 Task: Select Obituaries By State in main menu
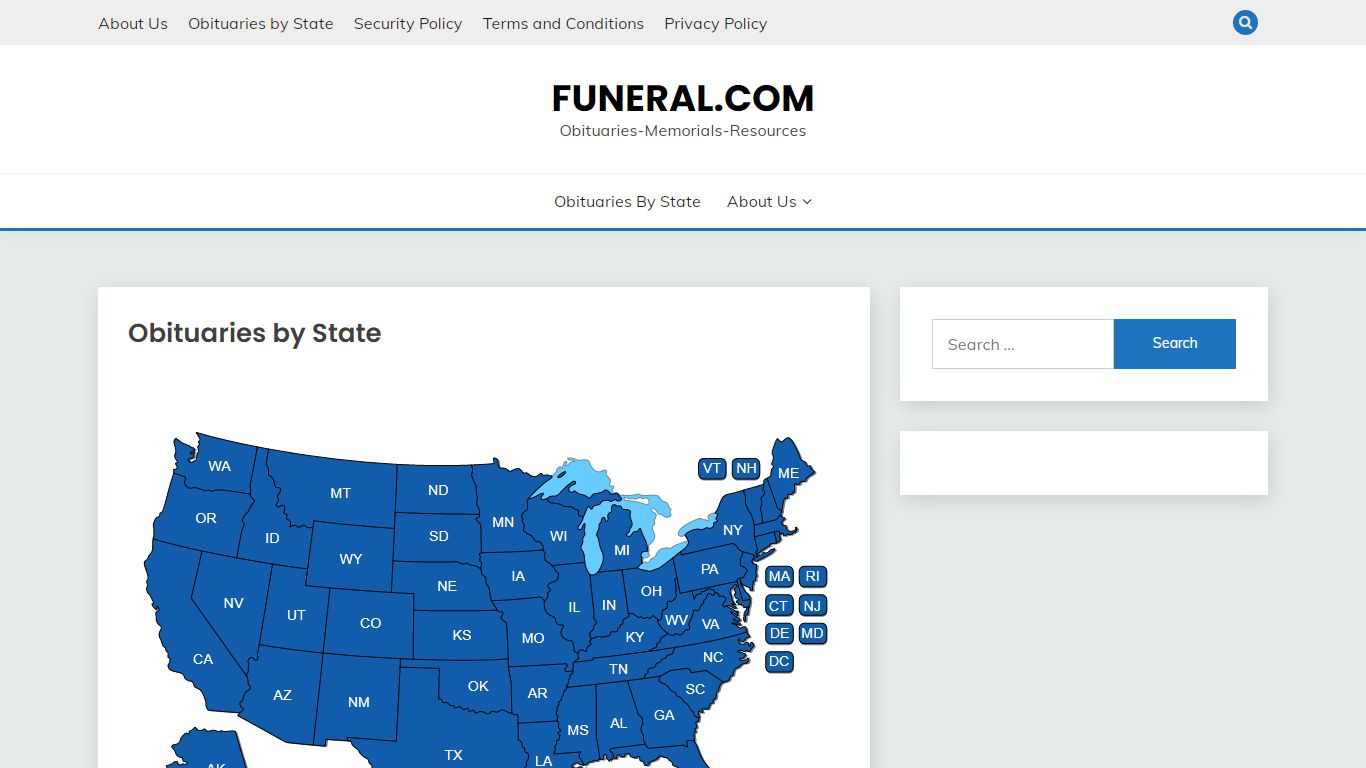tap(627, 201)
